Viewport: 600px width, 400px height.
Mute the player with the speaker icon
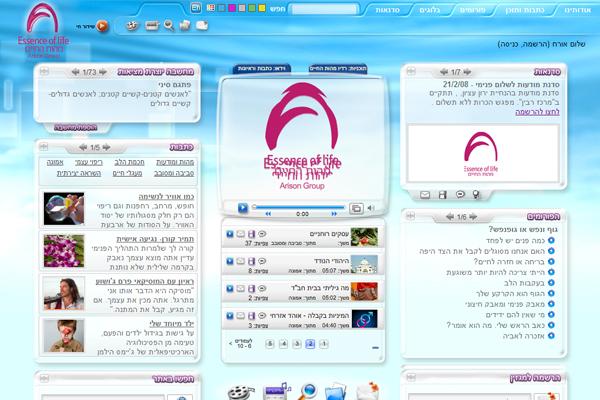click(370, 208)
